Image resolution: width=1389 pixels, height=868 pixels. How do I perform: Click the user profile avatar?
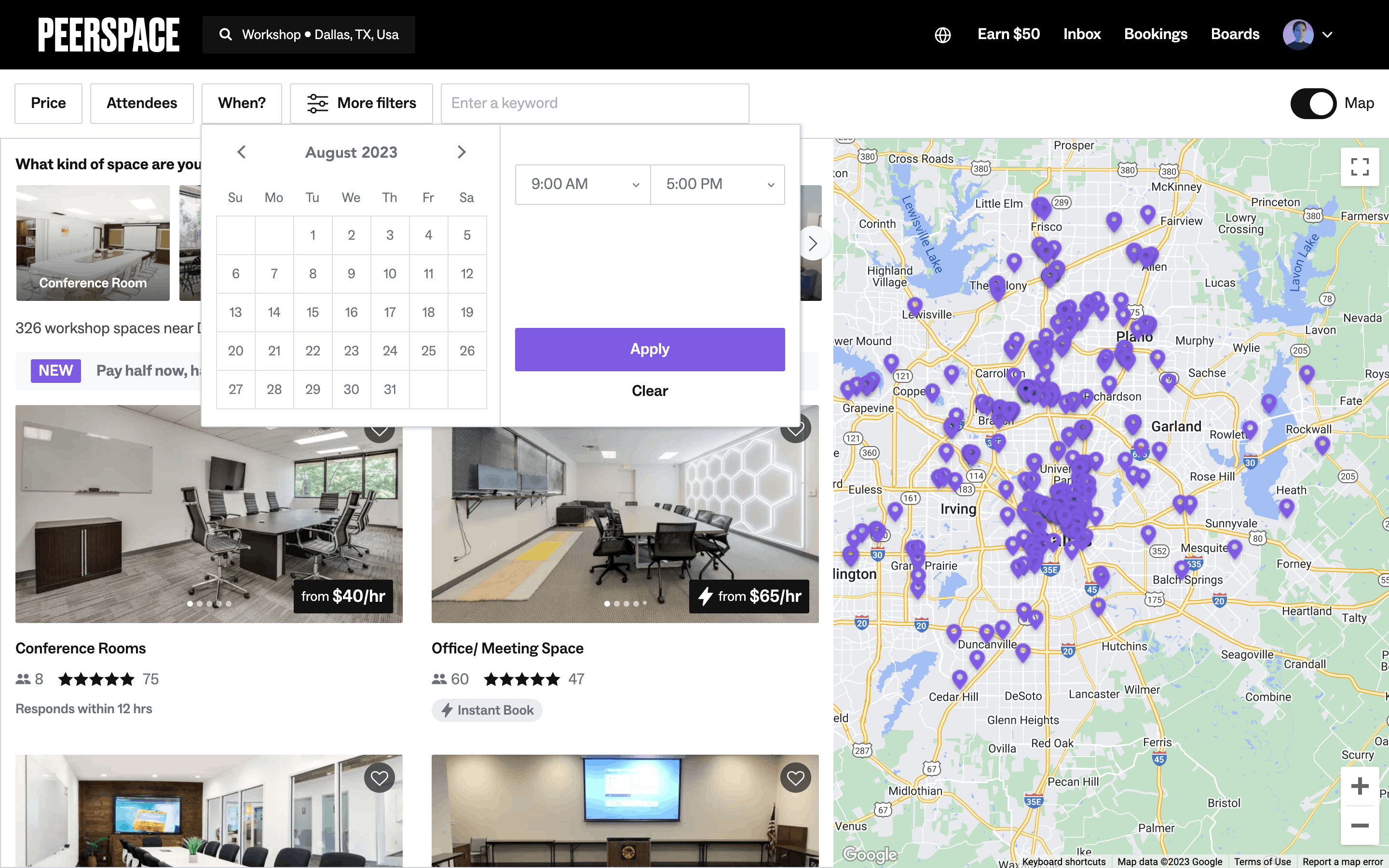point(1298,34)
